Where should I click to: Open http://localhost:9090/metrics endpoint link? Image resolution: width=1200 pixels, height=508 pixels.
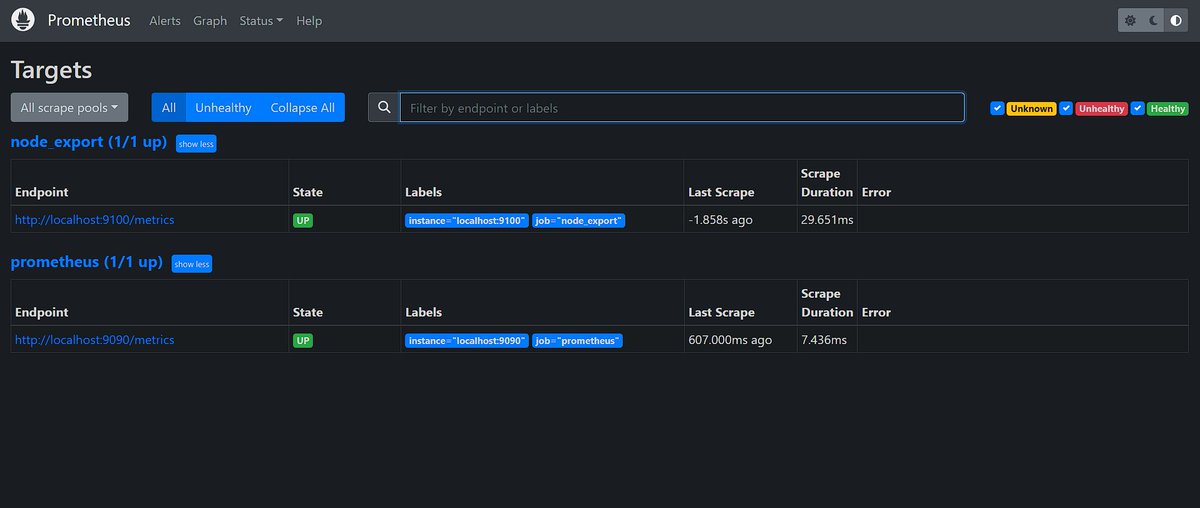point(95,340)
